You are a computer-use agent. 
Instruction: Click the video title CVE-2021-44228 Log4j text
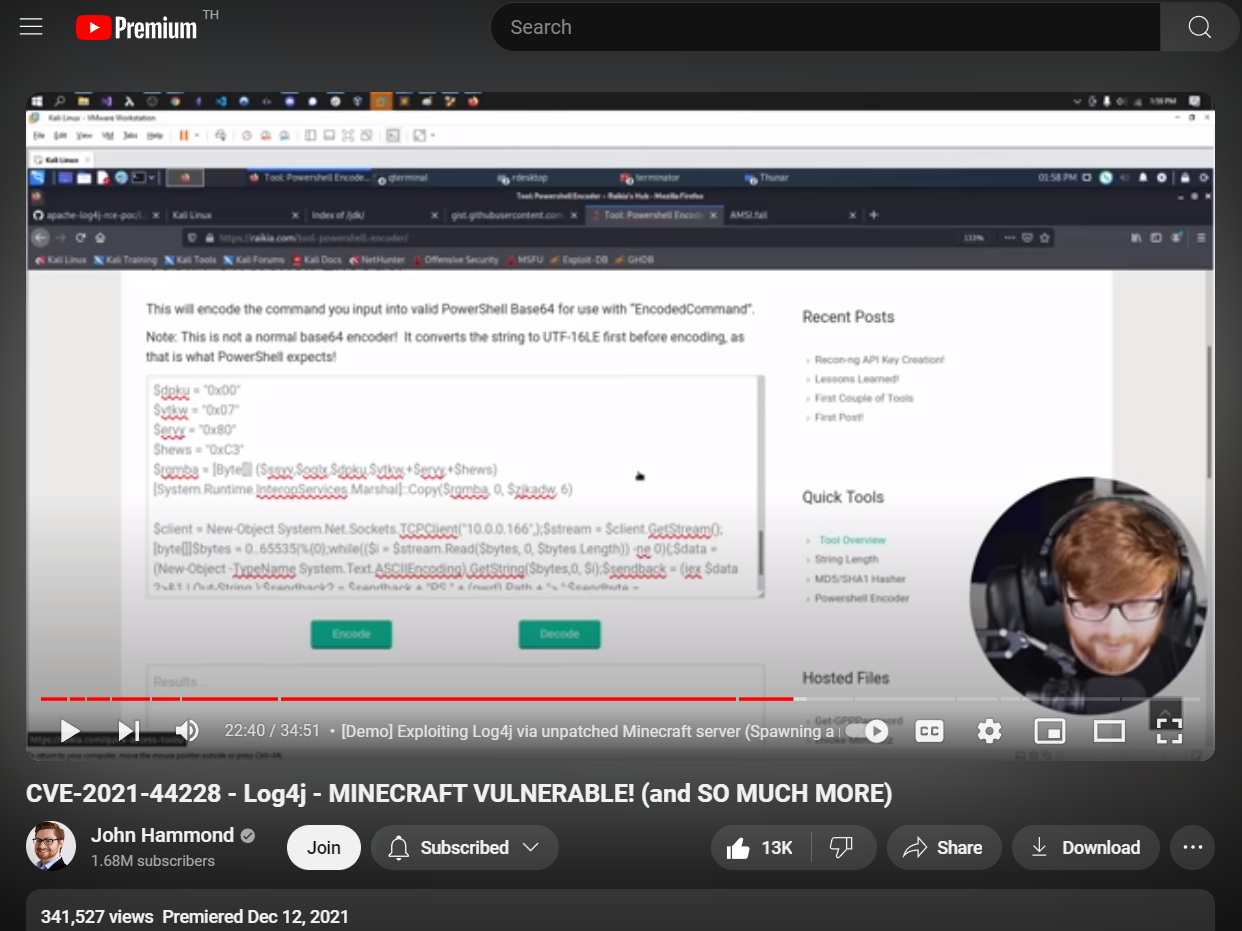click(459, 793)
